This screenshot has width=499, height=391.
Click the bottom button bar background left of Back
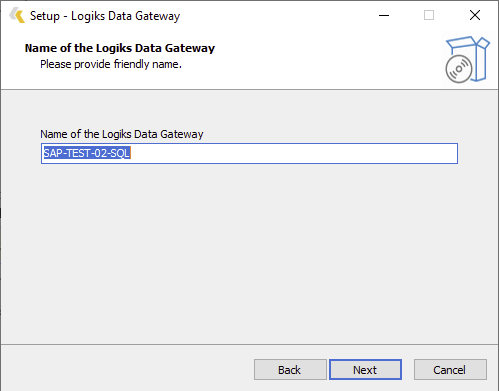[127, 369]
